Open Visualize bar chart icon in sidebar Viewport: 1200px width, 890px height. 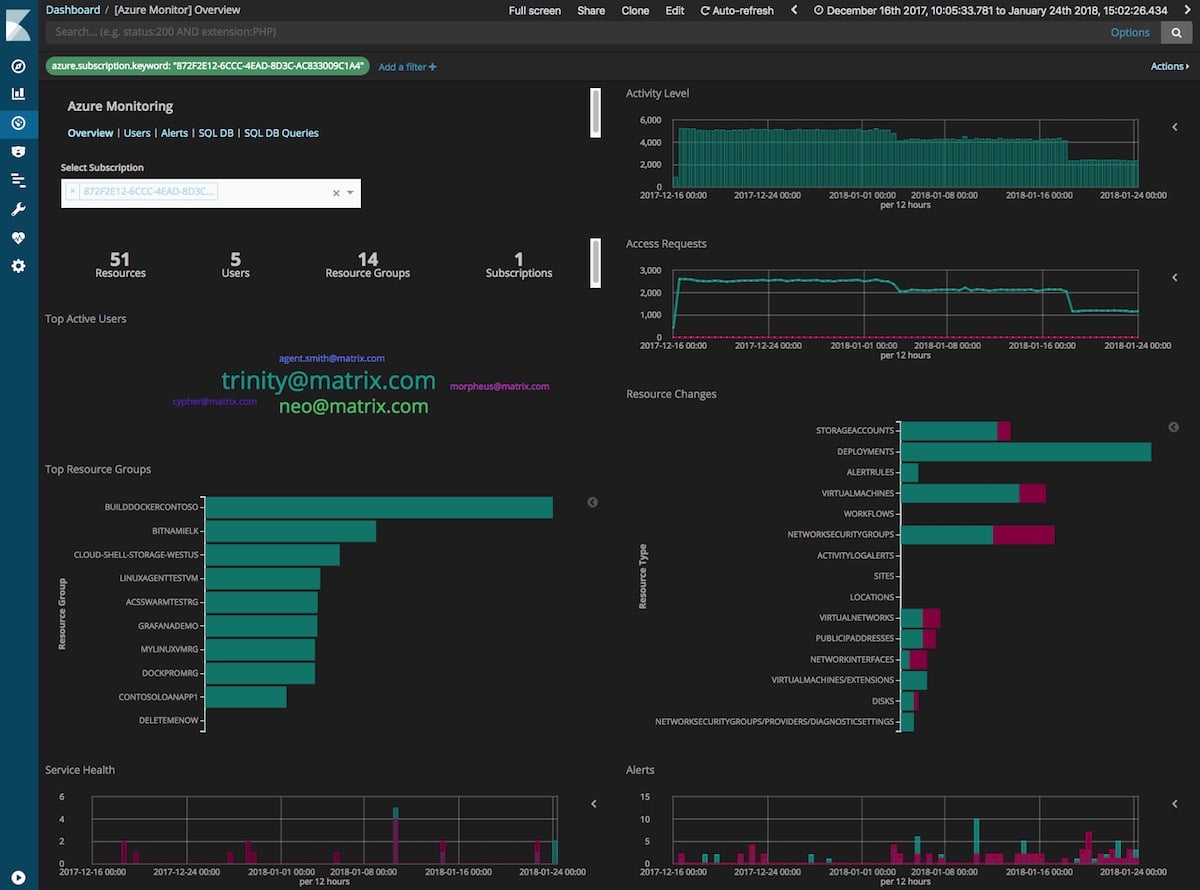click(x=18, y=94)
